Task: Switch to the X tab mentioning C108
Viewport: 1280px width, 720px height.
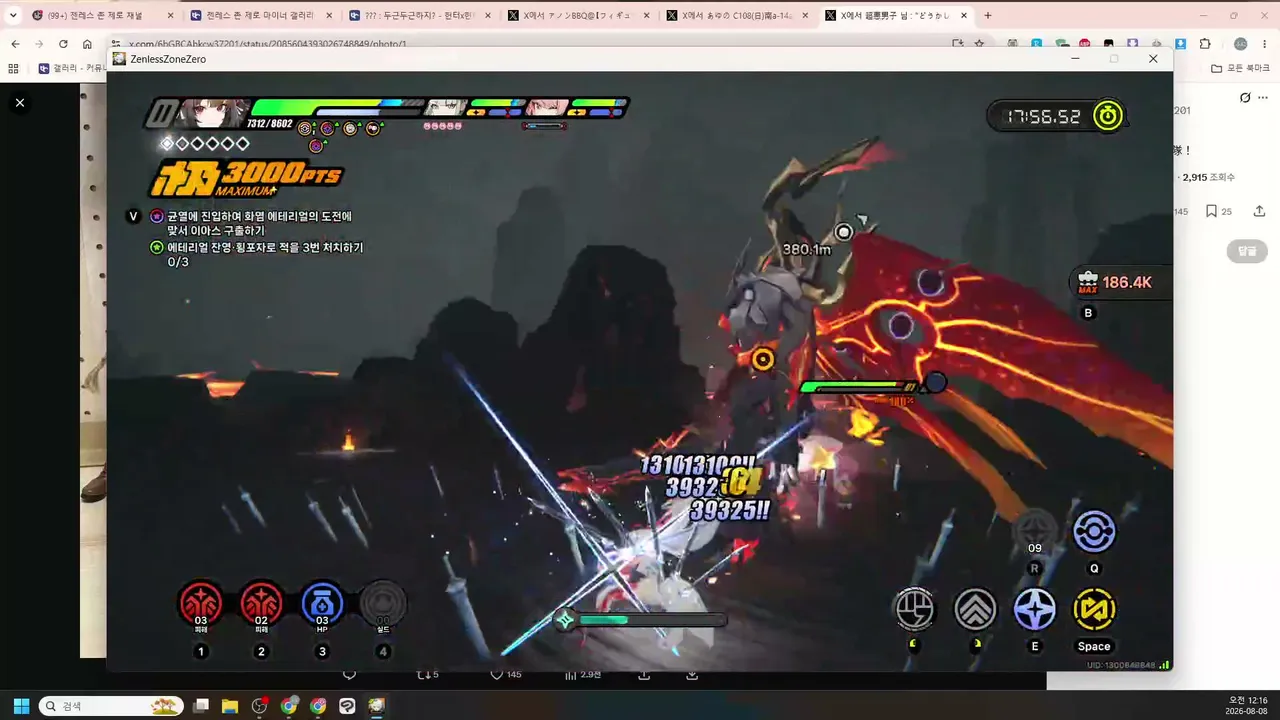Action: point(738,15)
